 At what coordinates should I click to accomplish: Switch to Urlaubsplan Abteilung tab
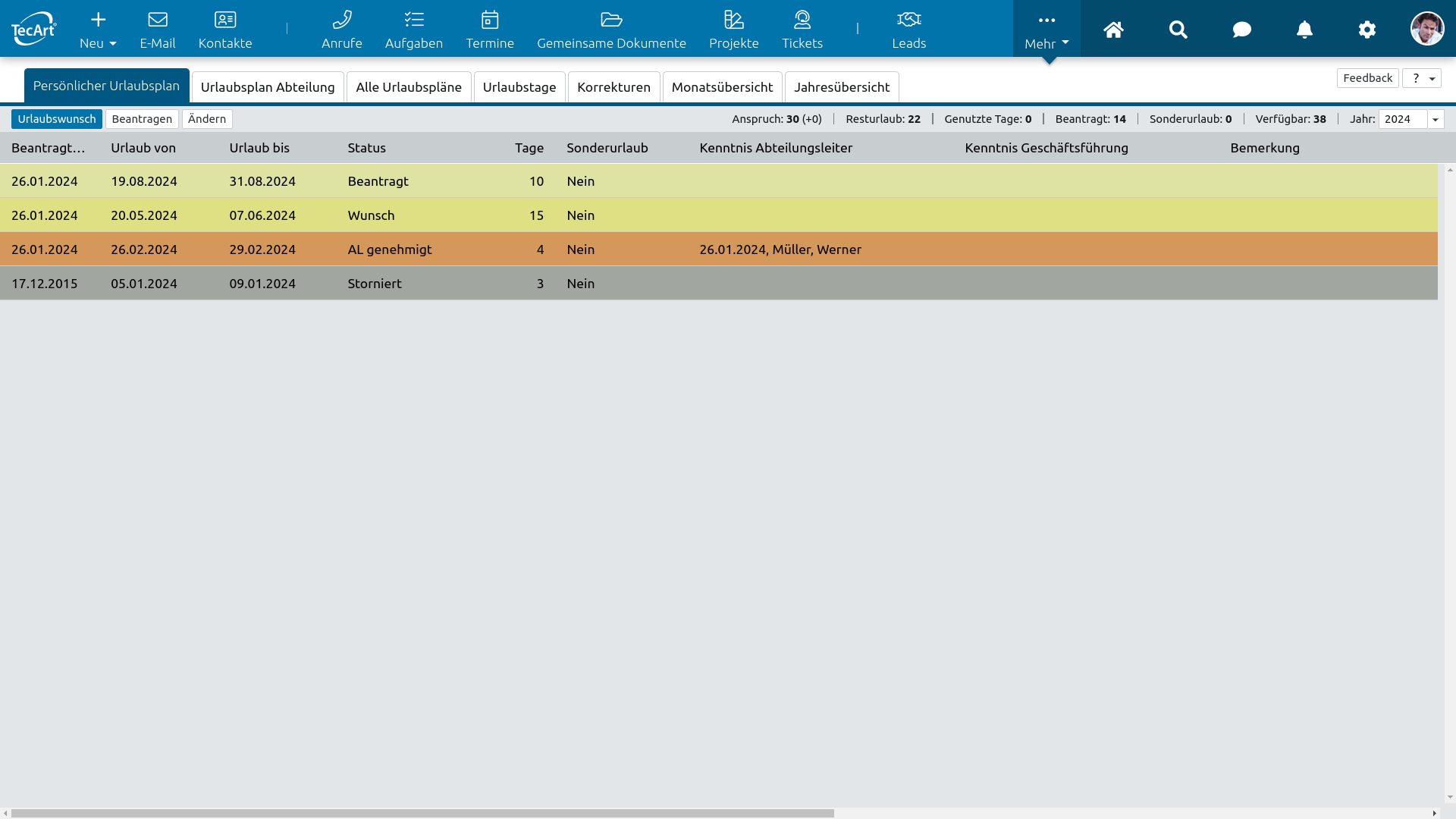267,87
